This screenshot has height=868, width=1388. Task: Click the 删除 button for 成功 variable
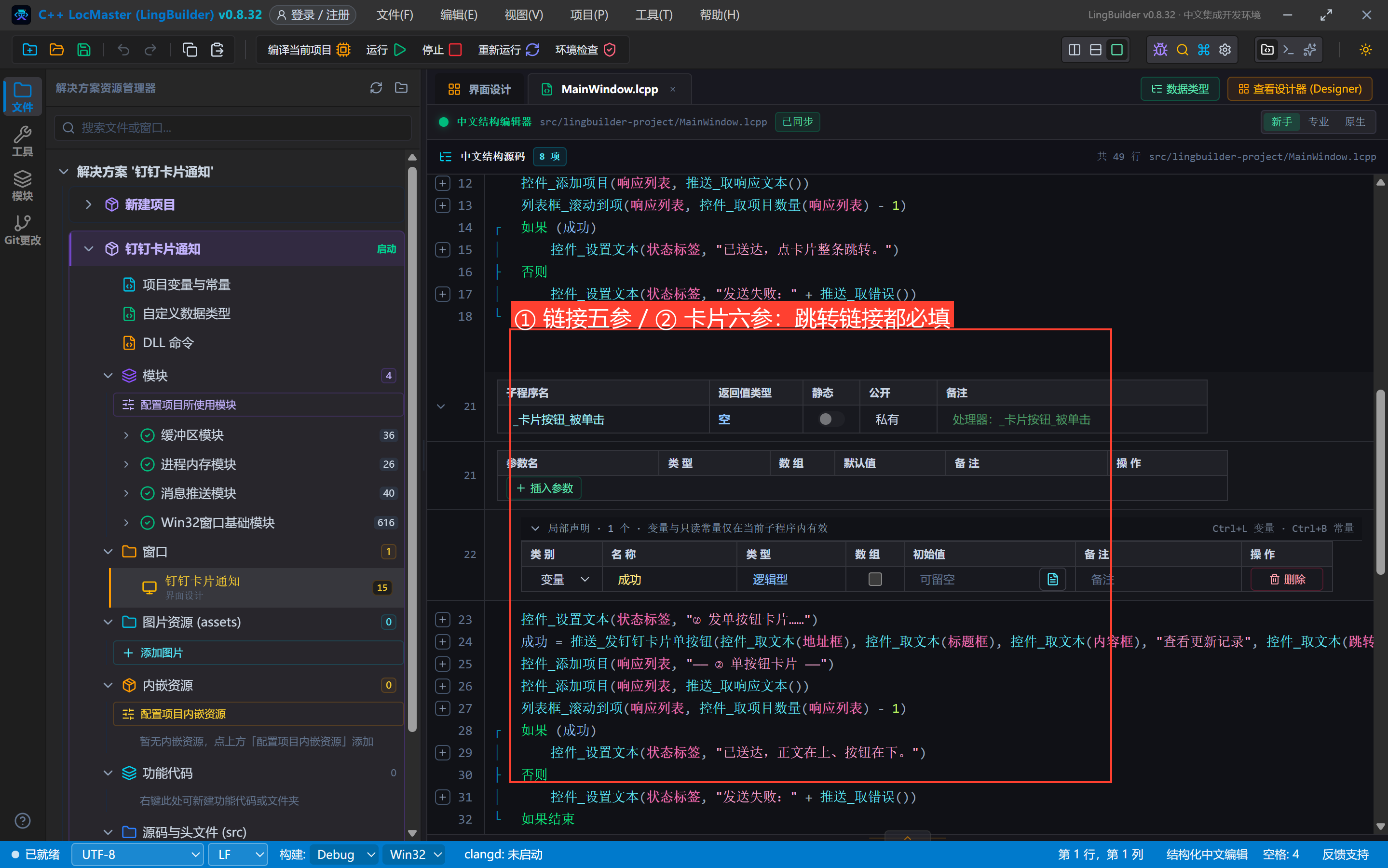click(x=1287, y=579)
